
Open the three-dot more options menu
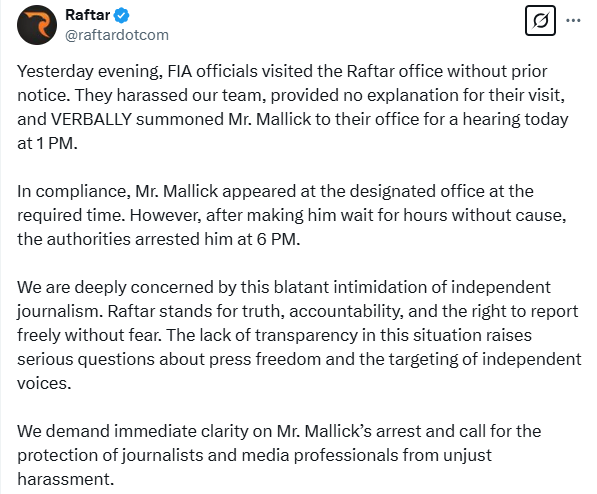(x=573, y=21)
